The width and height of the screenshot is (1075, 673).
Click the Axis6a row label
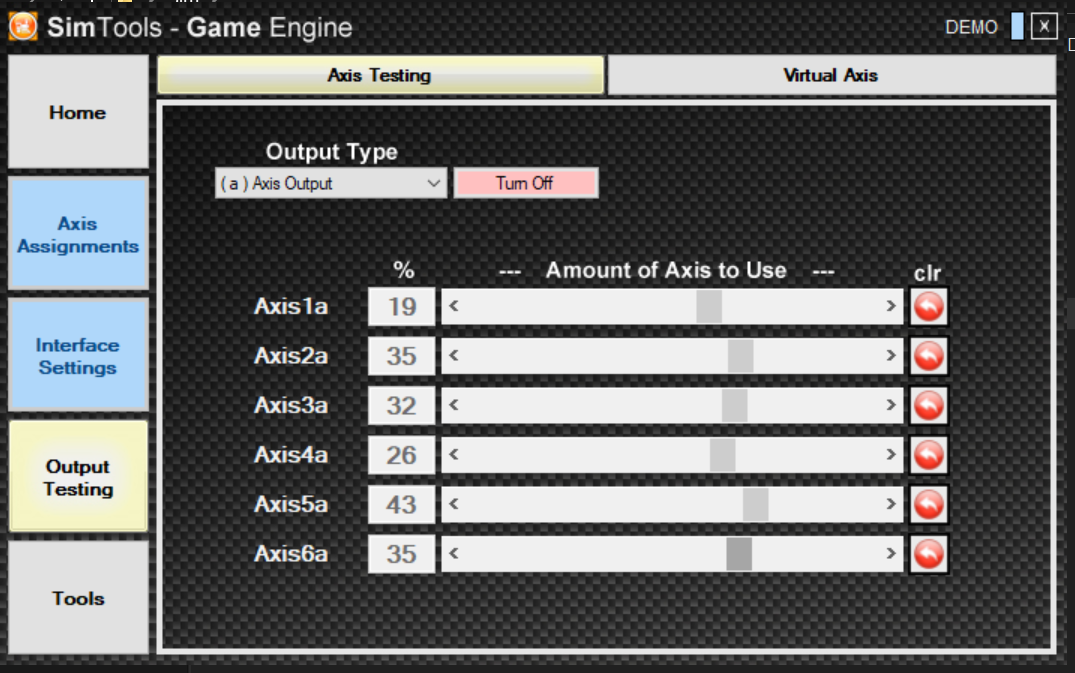click(x=291, y=554)
